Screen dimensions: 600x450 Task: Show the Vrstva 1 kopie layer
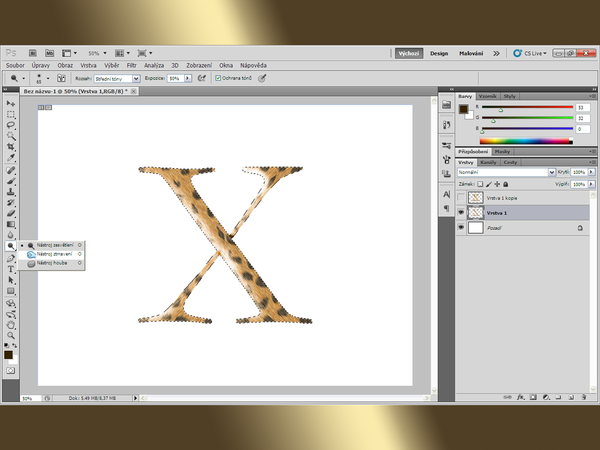click(x=461, y=198)
